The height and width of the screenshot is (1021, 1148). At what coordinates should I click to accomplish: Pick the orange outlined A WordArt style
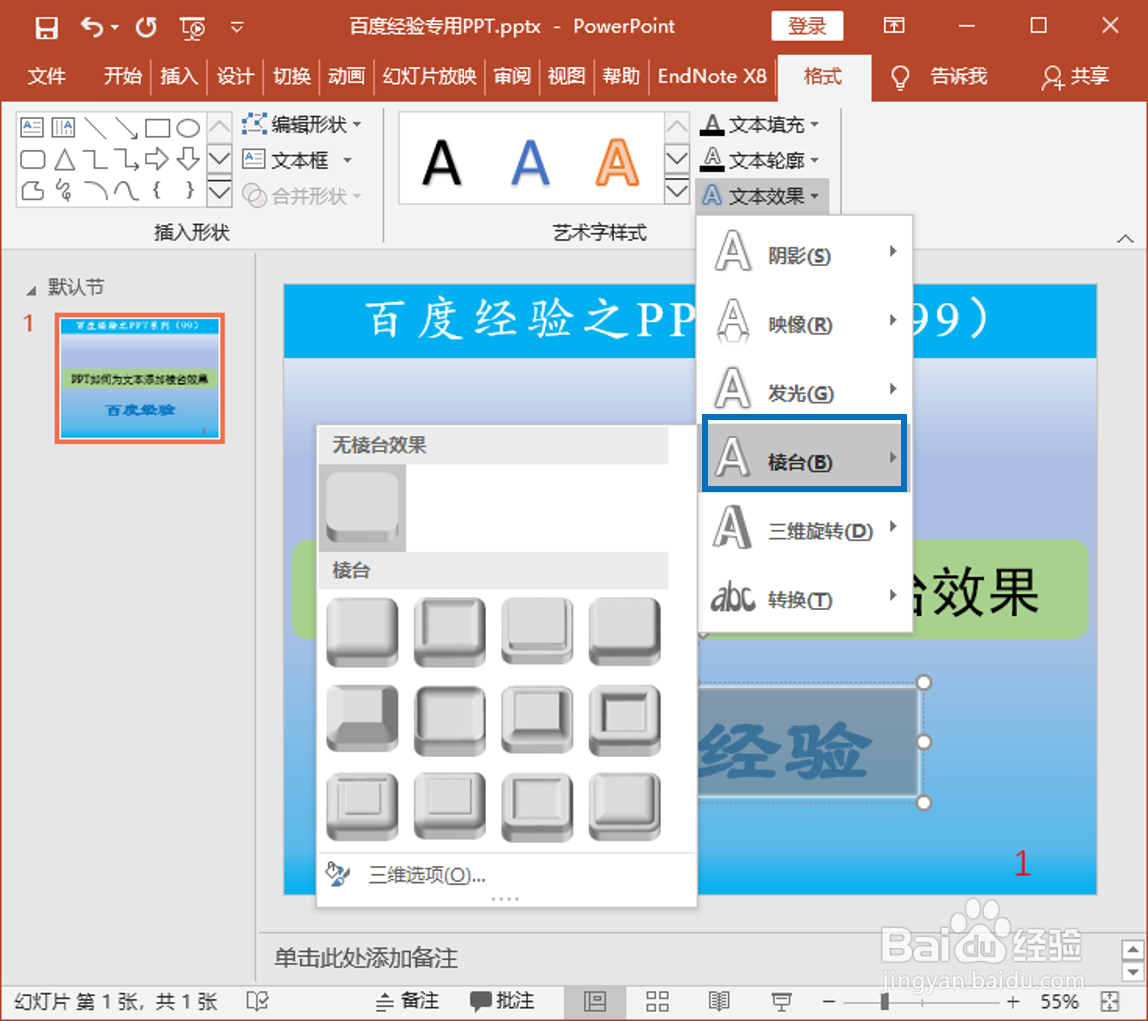[617, 162]
